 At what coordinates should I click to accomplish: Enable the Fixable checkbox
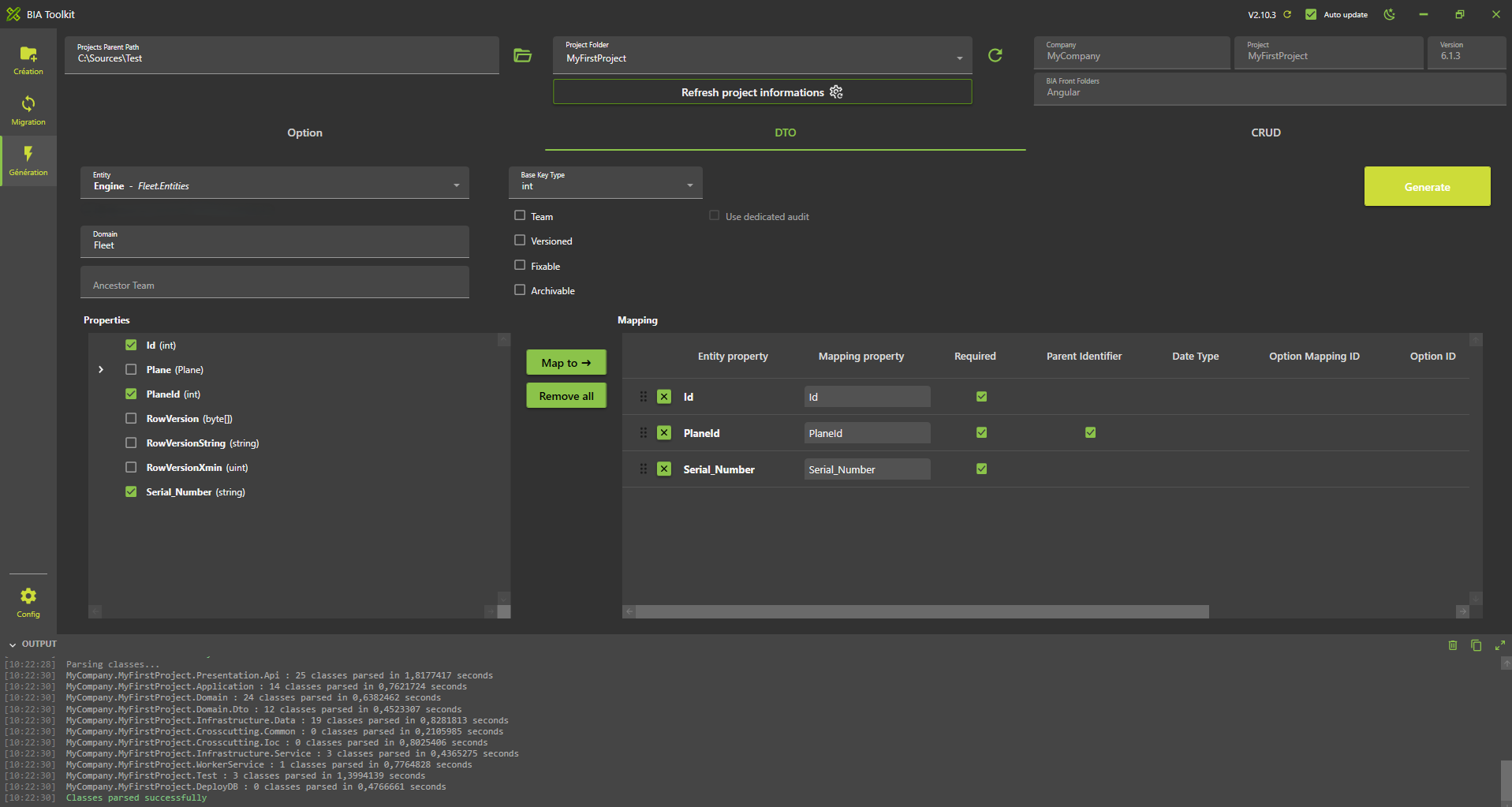coord(520,266)
